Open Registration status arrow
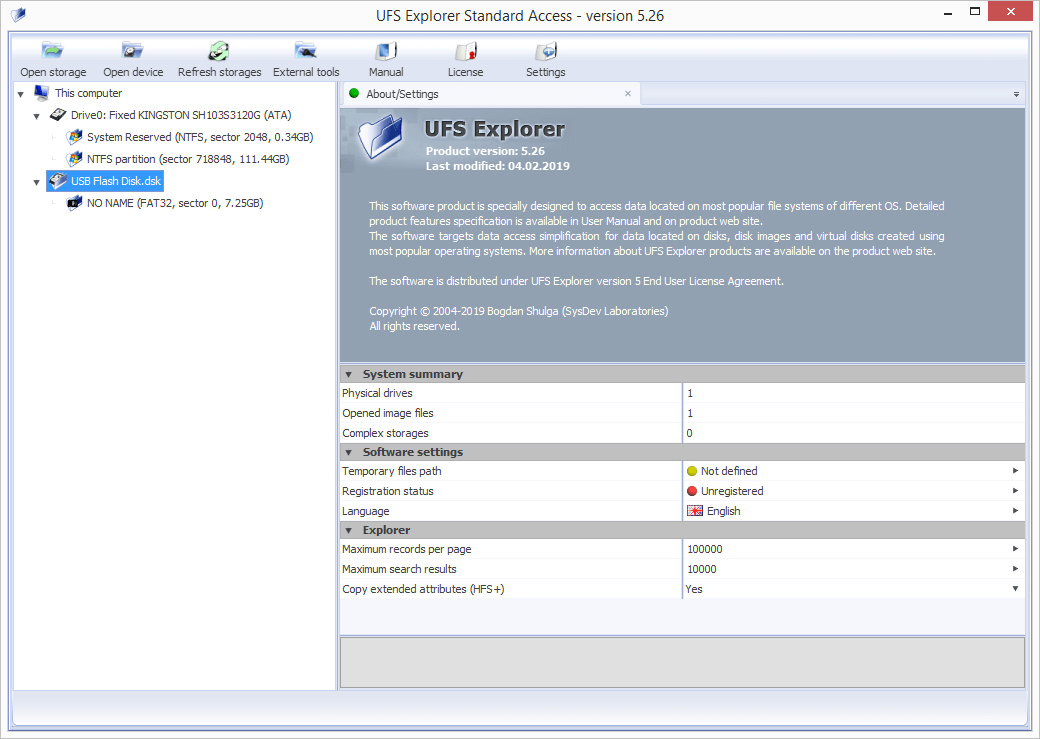 click(x=1015, y=490)
